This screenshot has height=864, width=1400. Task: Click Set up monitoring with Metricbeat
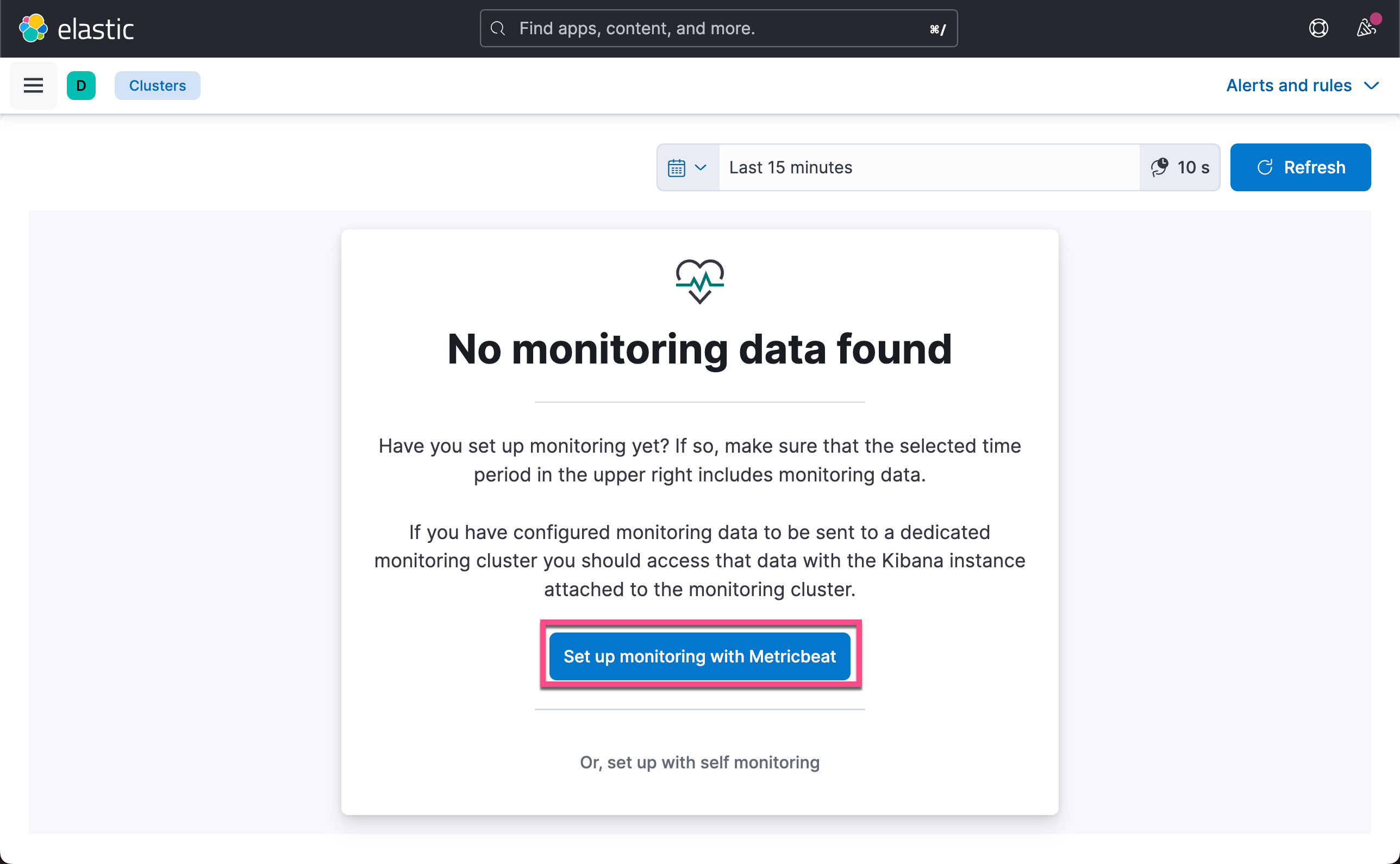pos(700,656)
